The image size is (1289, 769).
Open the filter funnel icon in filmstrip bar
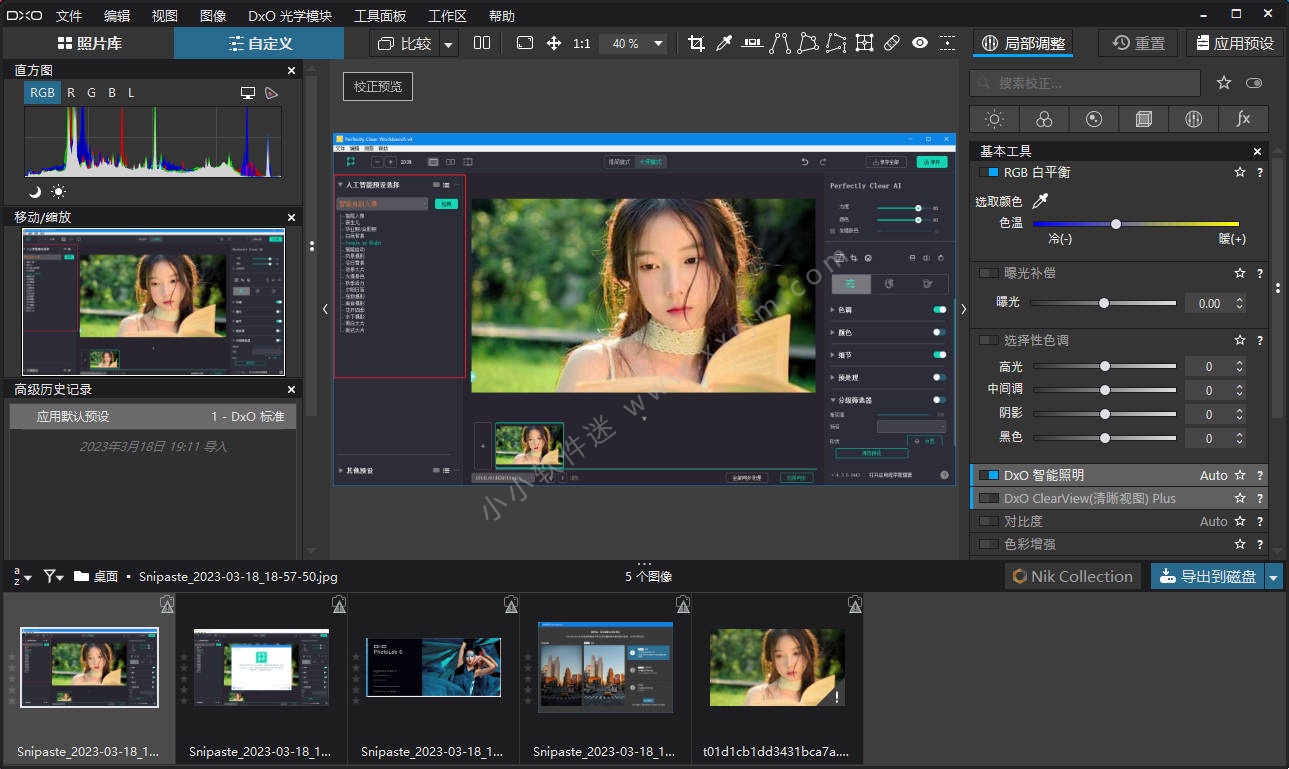coord(53,576)
